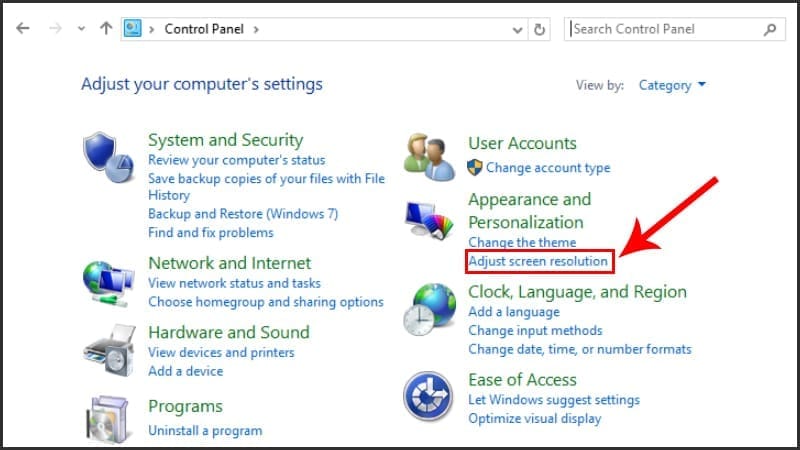800x450 pixels.
Task: Open System and Security category
Action: tap(226, 140)
